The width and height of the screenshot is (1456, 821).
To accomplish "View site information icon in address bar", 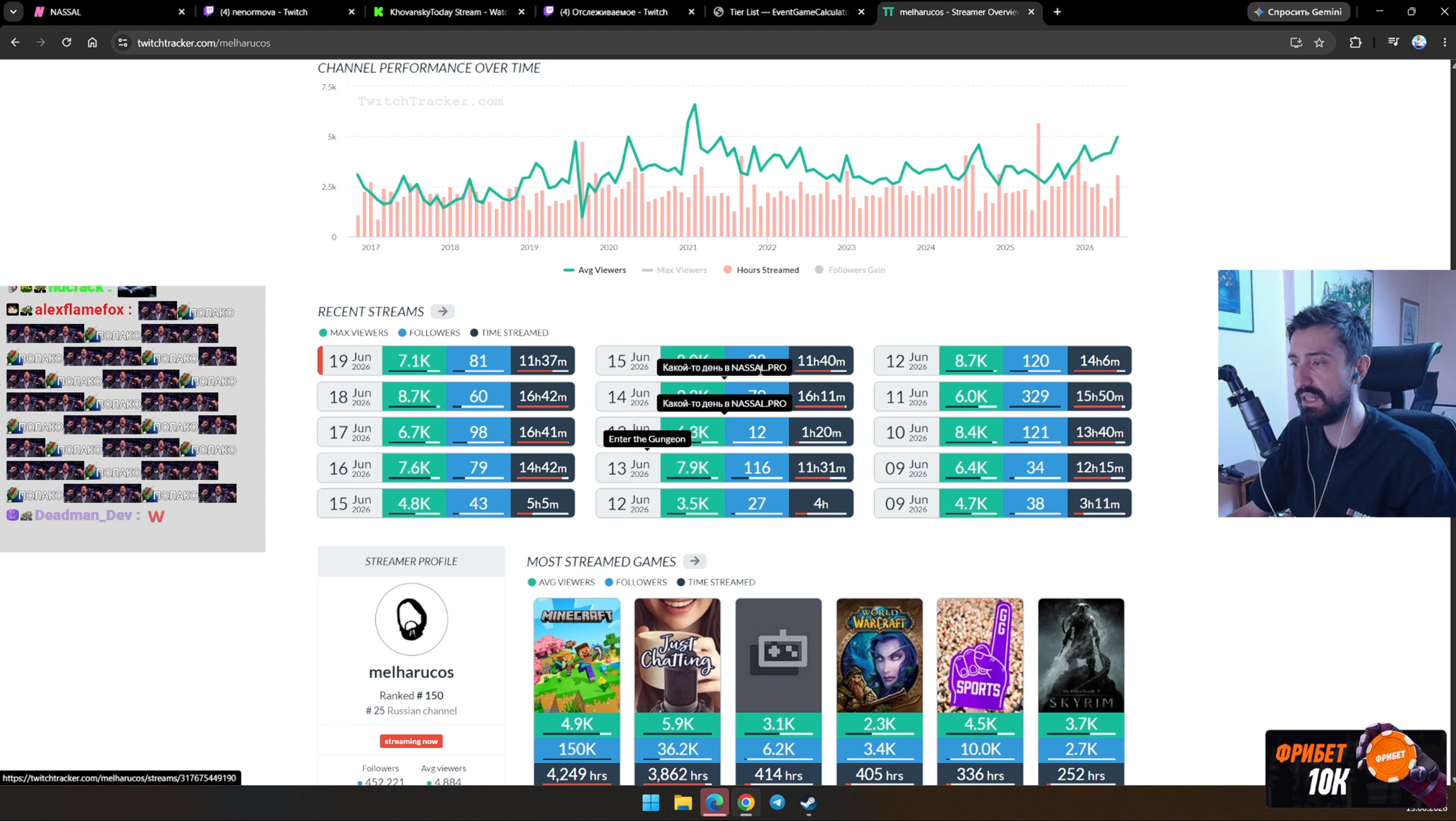I will (123, 43).
